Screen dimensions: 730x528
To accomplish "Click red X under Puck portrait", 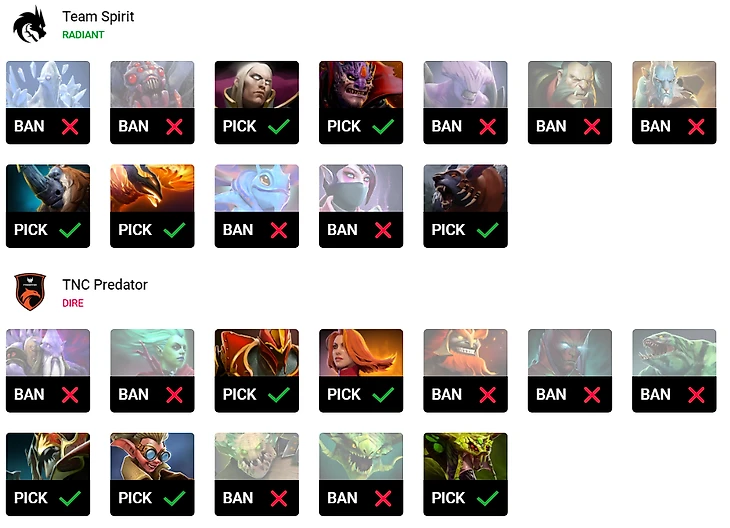I will pyautogui.click(x=279, y=230).
